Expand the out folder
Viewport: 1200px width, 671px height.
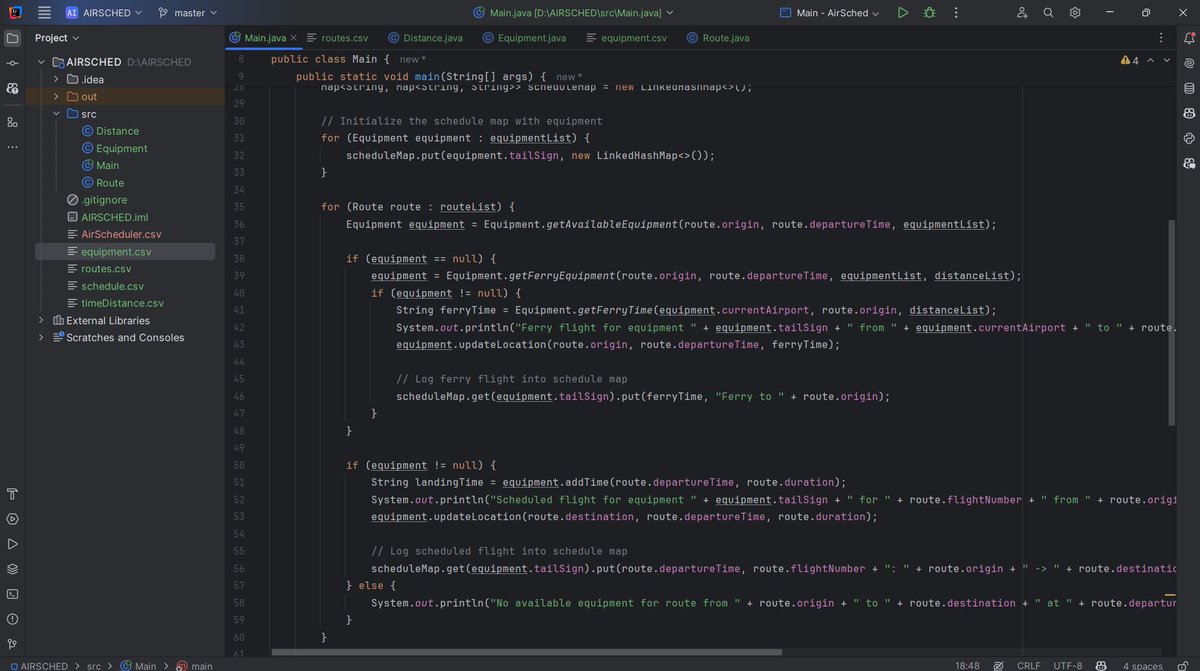pyautogui.click(x=56, y=96)
